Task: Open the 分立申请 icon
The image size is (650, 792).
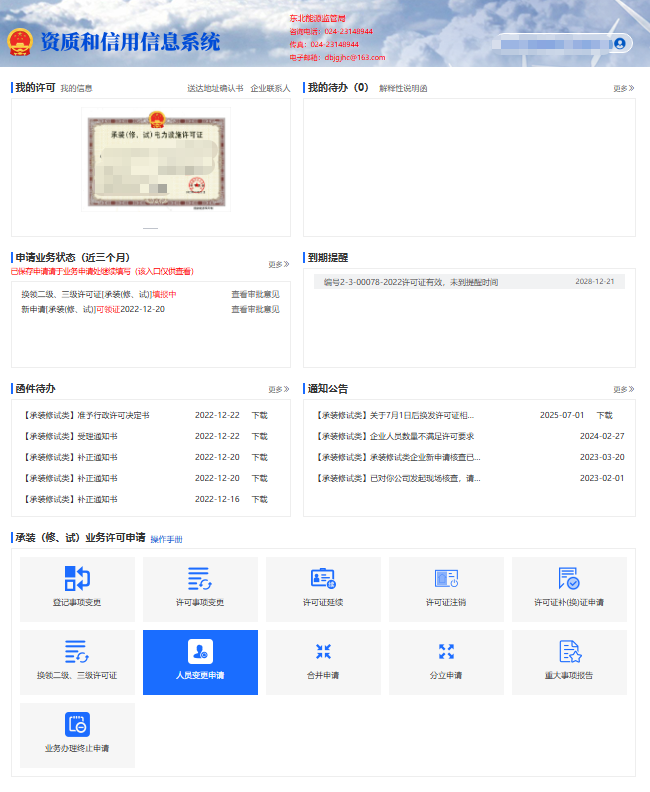Action: [x=446, y=652]
